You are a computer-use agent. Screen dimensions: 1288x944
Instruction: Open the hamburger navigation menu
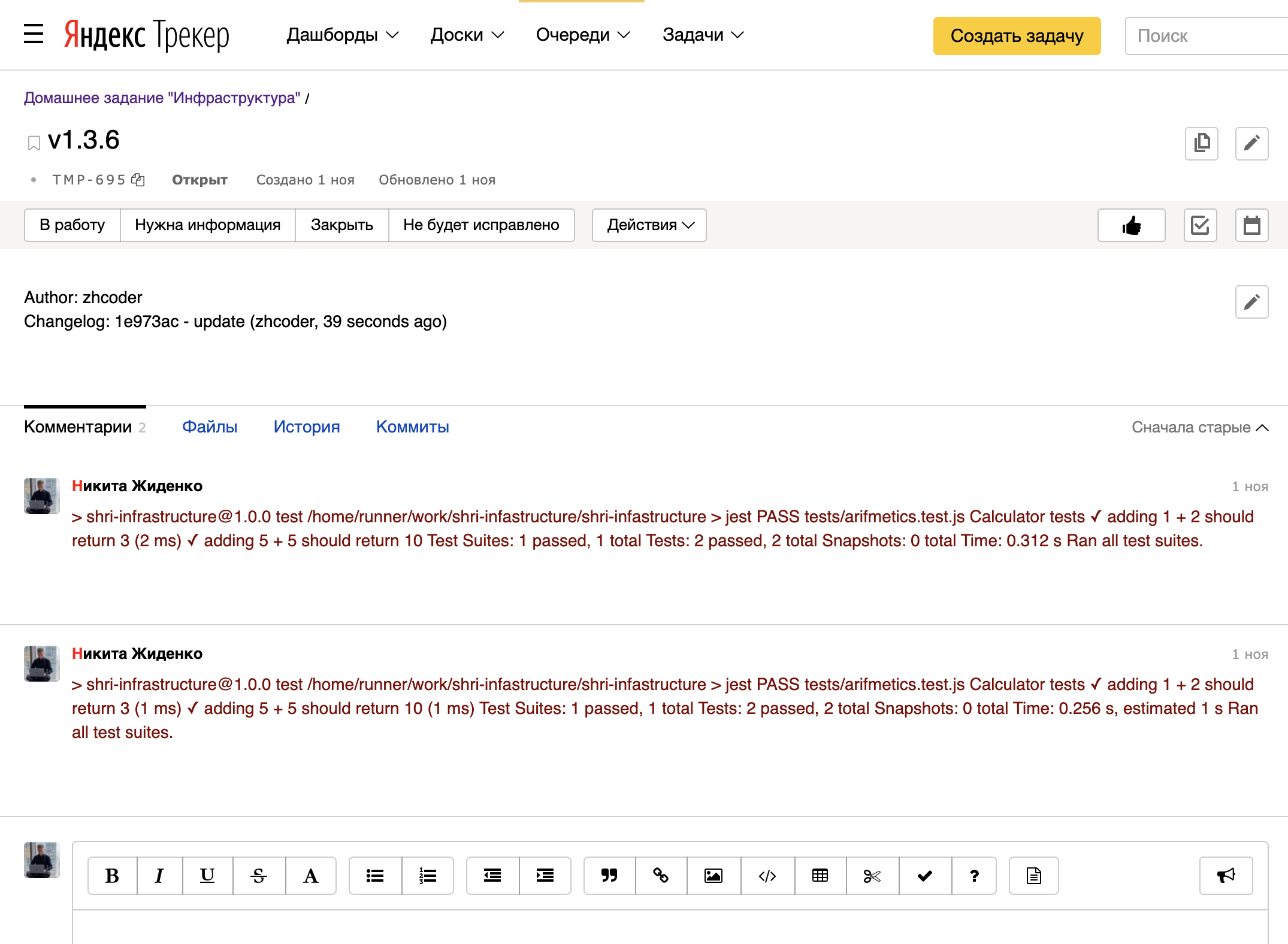coord(34,35)
